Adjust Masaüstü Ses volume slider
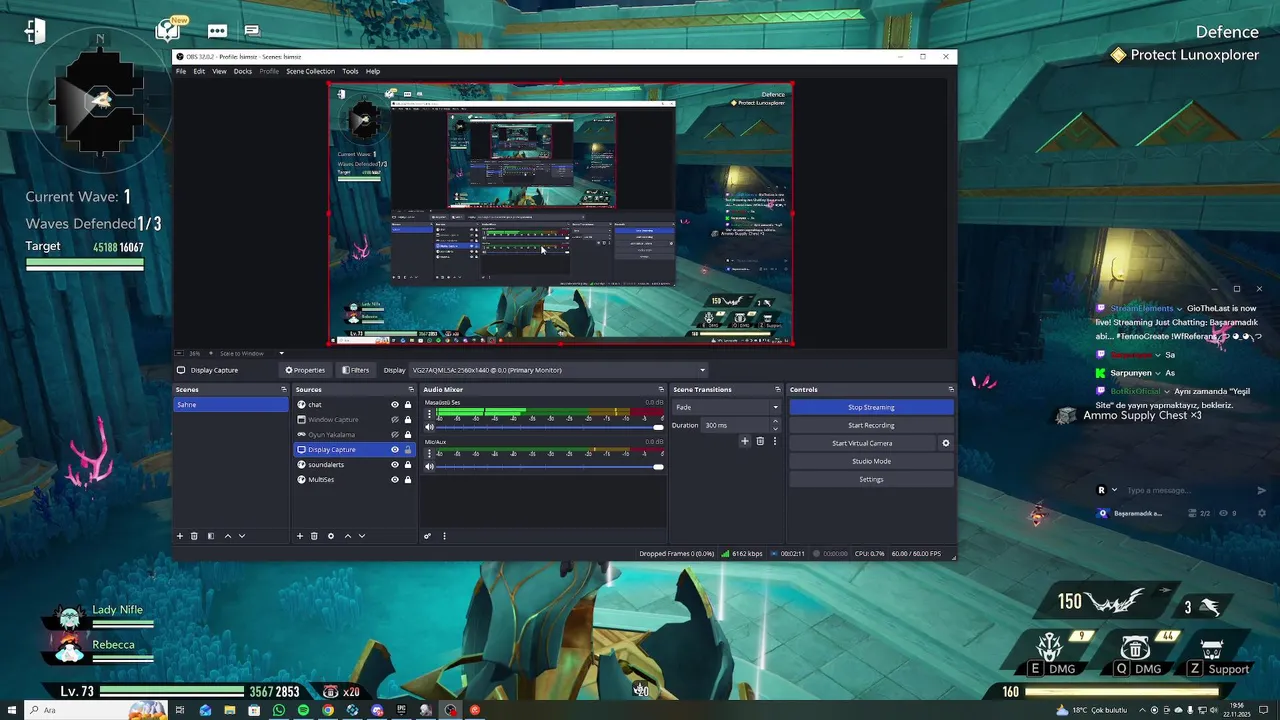The height and width of the screenshot is (720, 1280). (x=551, y=427)
